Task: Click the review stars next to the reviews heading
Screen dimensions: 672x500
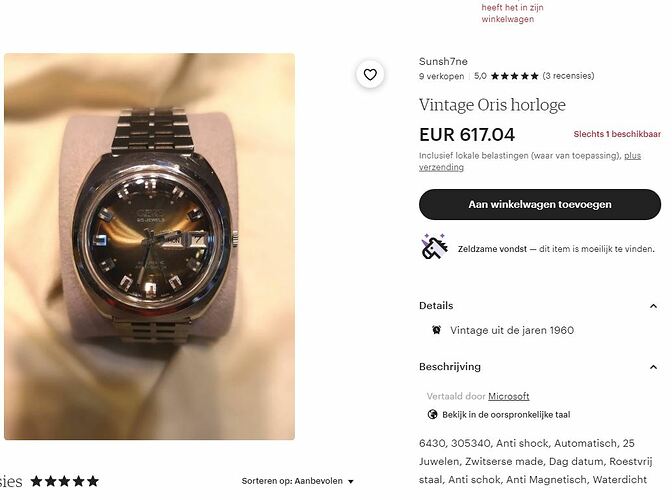Action: 65,481
